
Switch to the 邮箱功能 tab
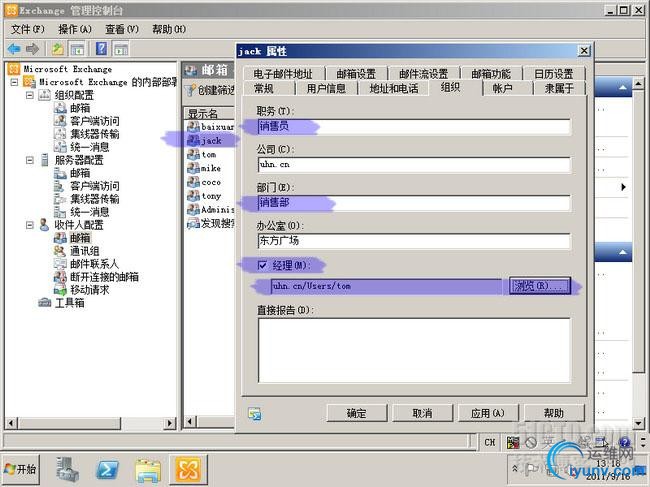tap(491, 74)
